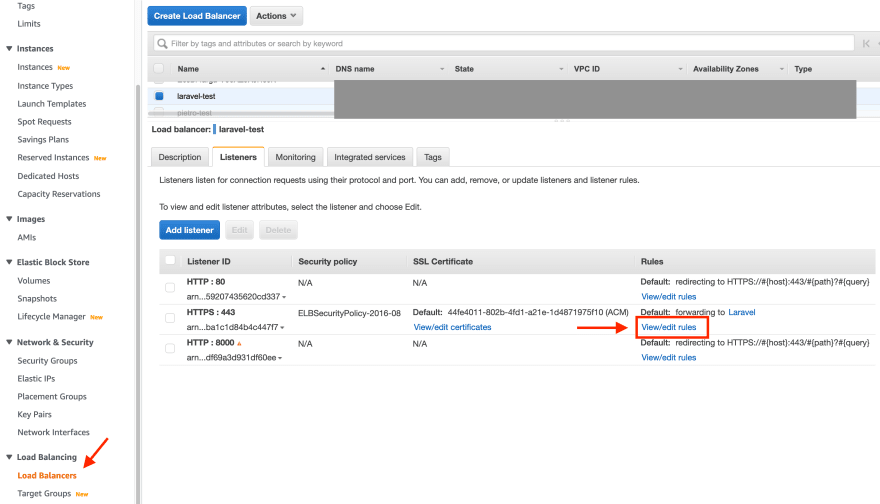Open View/edit rules for HTTP : 8000
Image resolution: width=880 pixels, height=504 pixels.
(x=668, y=358)
